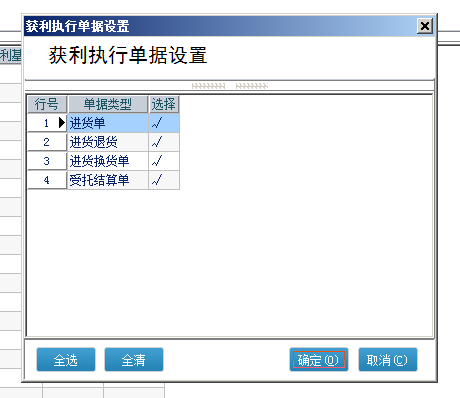Screen dimensions: 460x398
Task: Click the row indicator arrow in row 1
Action: click(62, 123)
